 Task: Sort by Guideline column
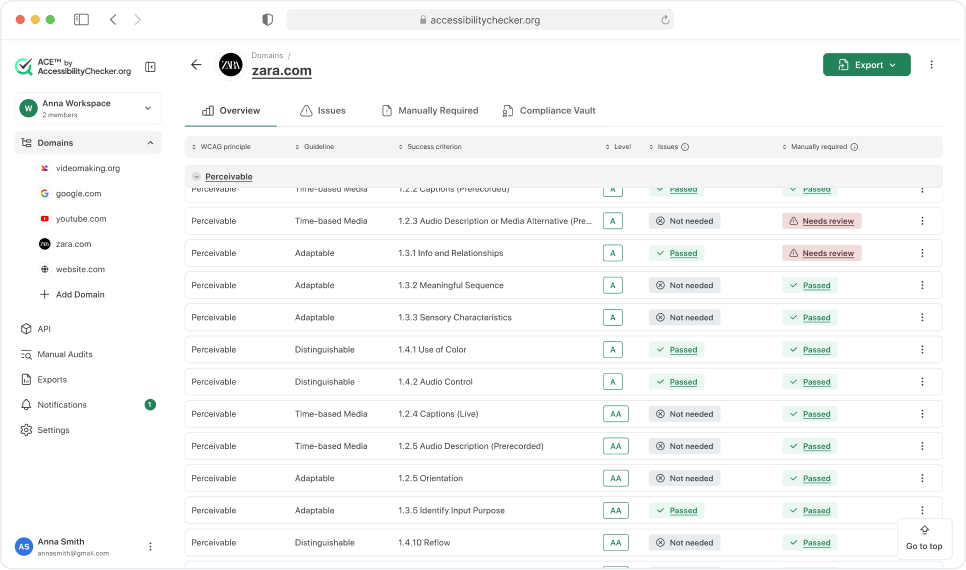pyautogui.click(x=314, y=147)
